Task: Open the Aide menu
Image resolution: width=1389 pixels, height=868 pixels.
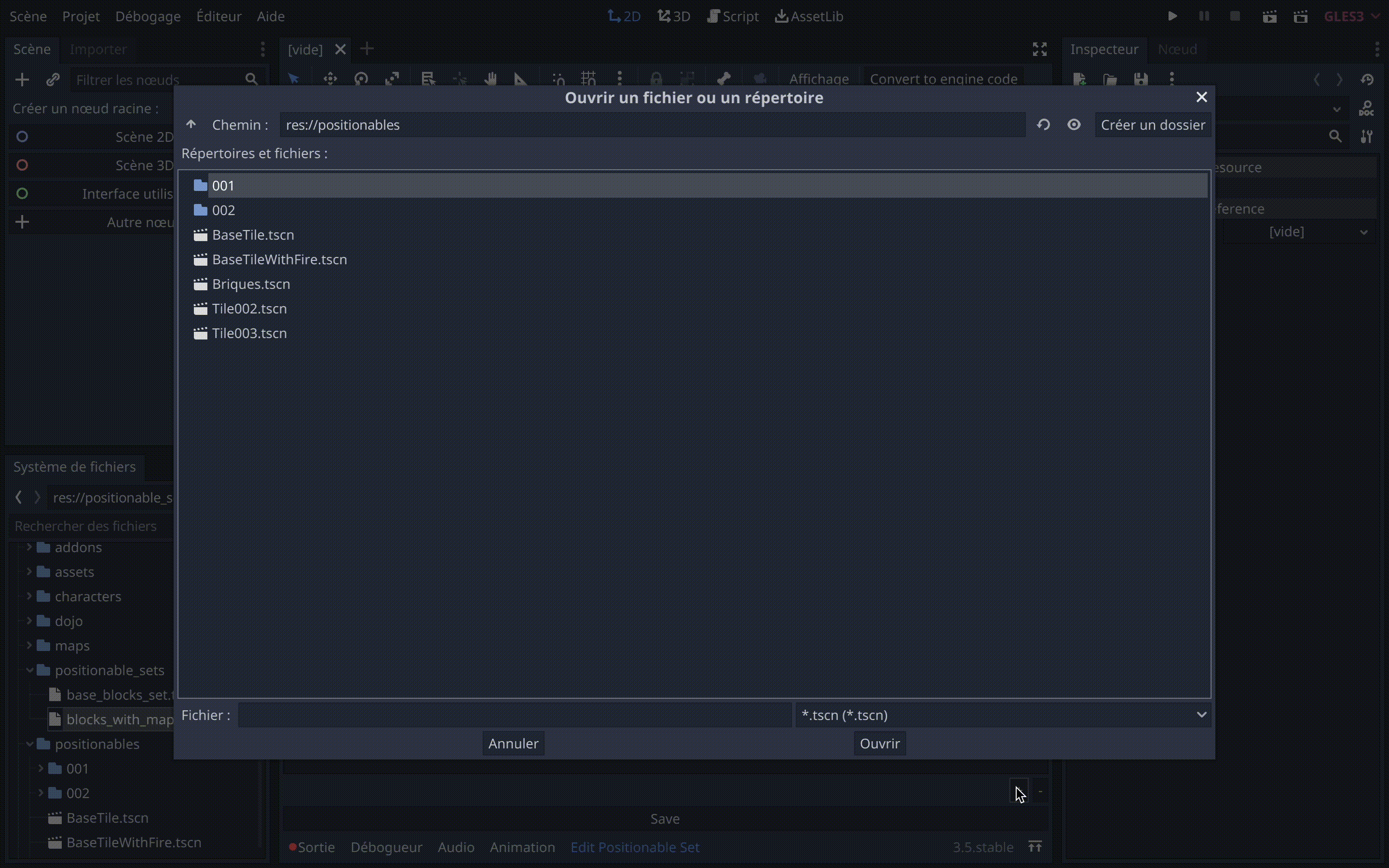Action: tap(271, 16)
